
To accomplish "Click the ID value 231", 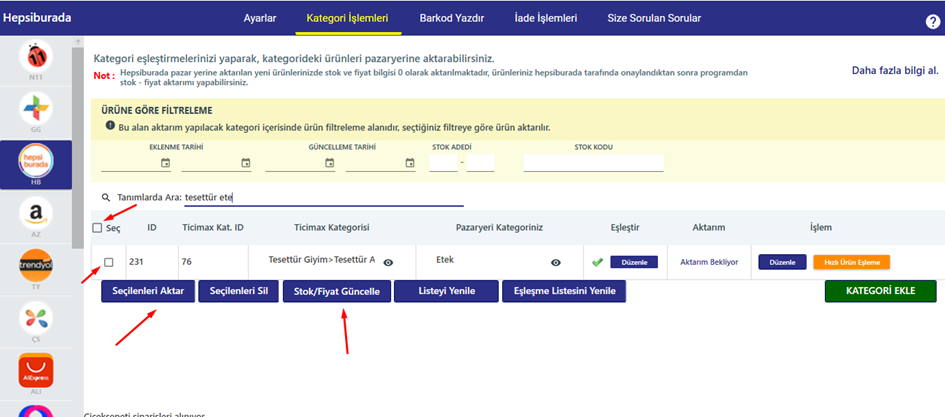I will pyautogui.click(x=136, y=262).
